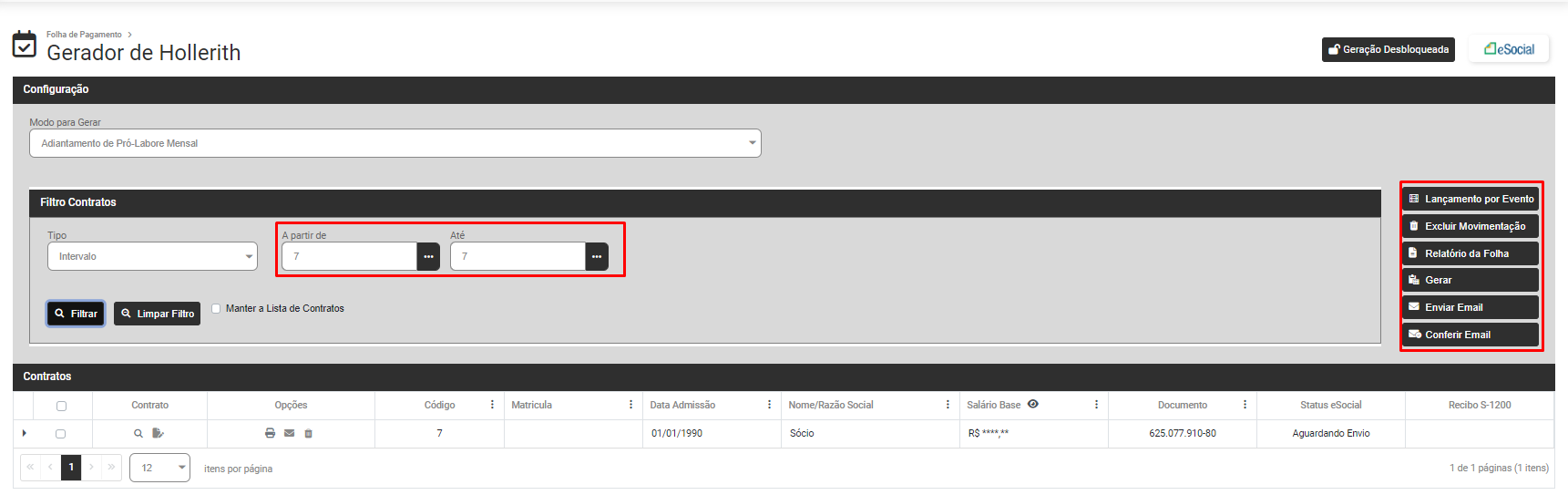This screenshot has width=1568, height=495.
Task: Toggle Salário Base visibility with the eye icon
Action: [1033, 405]
